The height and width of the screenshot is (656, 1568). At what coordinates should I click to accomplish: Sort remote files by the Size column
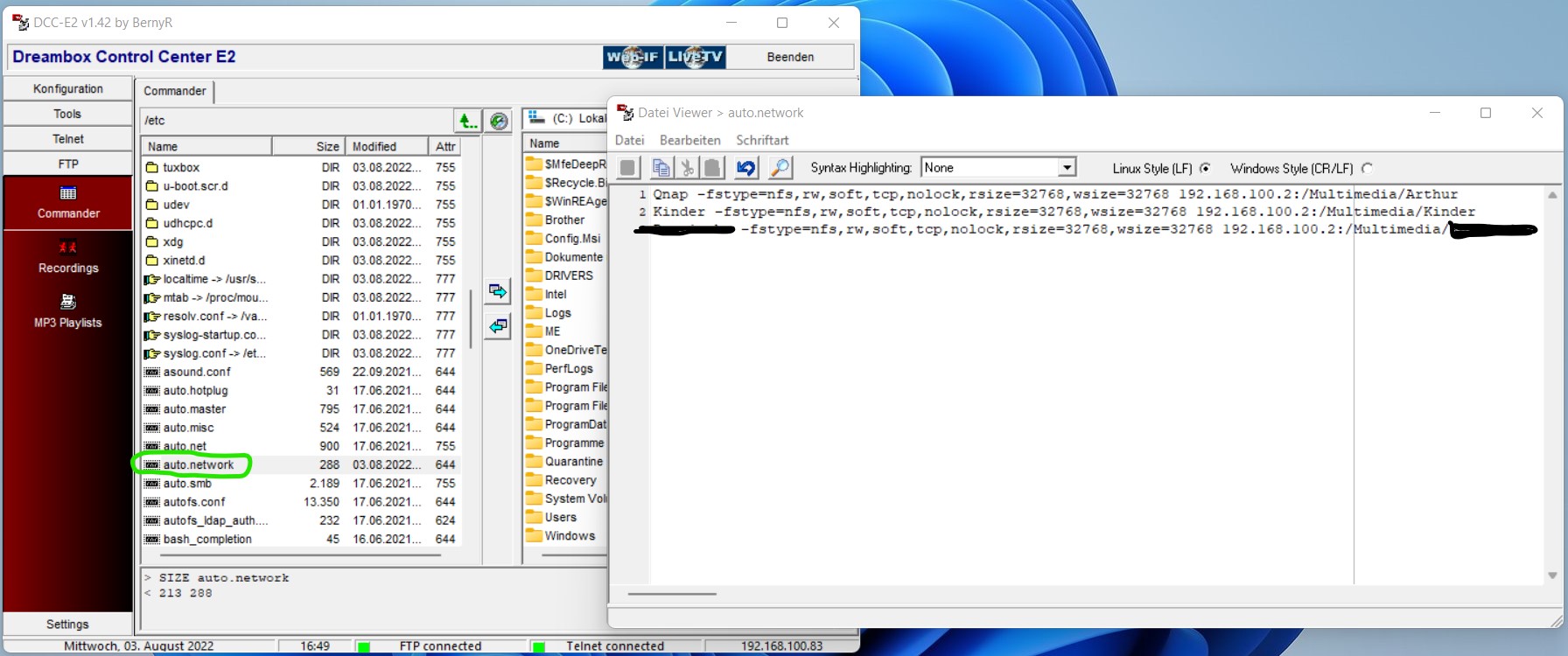tap(327, 146)
